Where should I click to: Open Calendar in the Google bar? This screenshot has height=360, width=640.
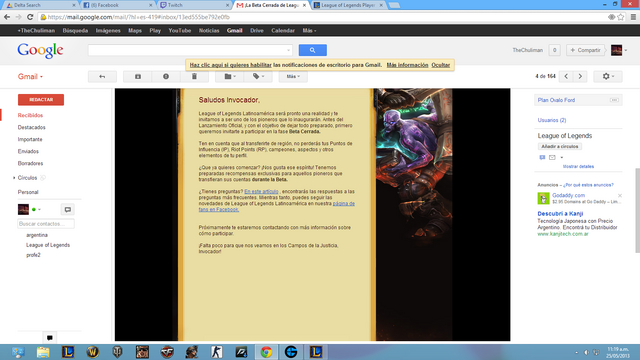click(x=283, y=31)
